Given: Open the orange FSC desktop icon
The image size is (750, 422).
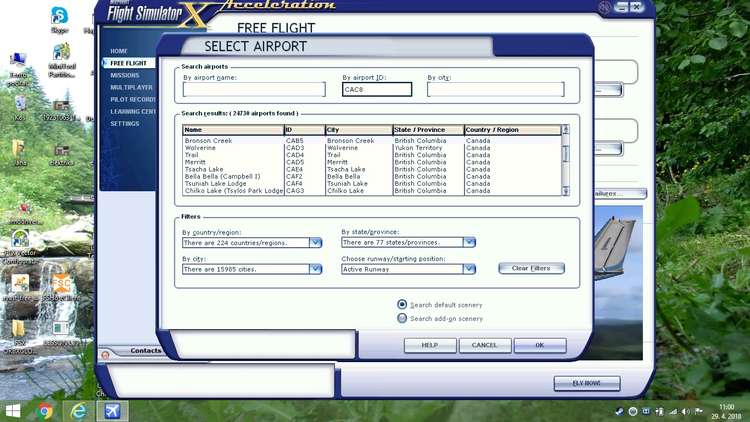Looking at the screenshot, I should [x=61, y=286].
